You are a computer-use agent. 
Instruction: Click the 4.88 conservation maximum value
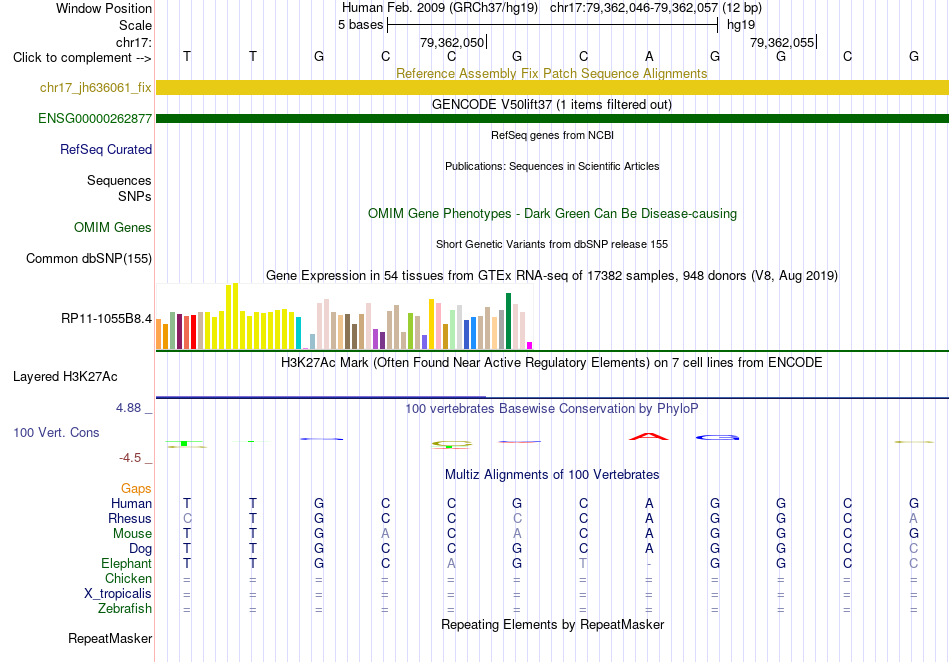click(128, 408)
